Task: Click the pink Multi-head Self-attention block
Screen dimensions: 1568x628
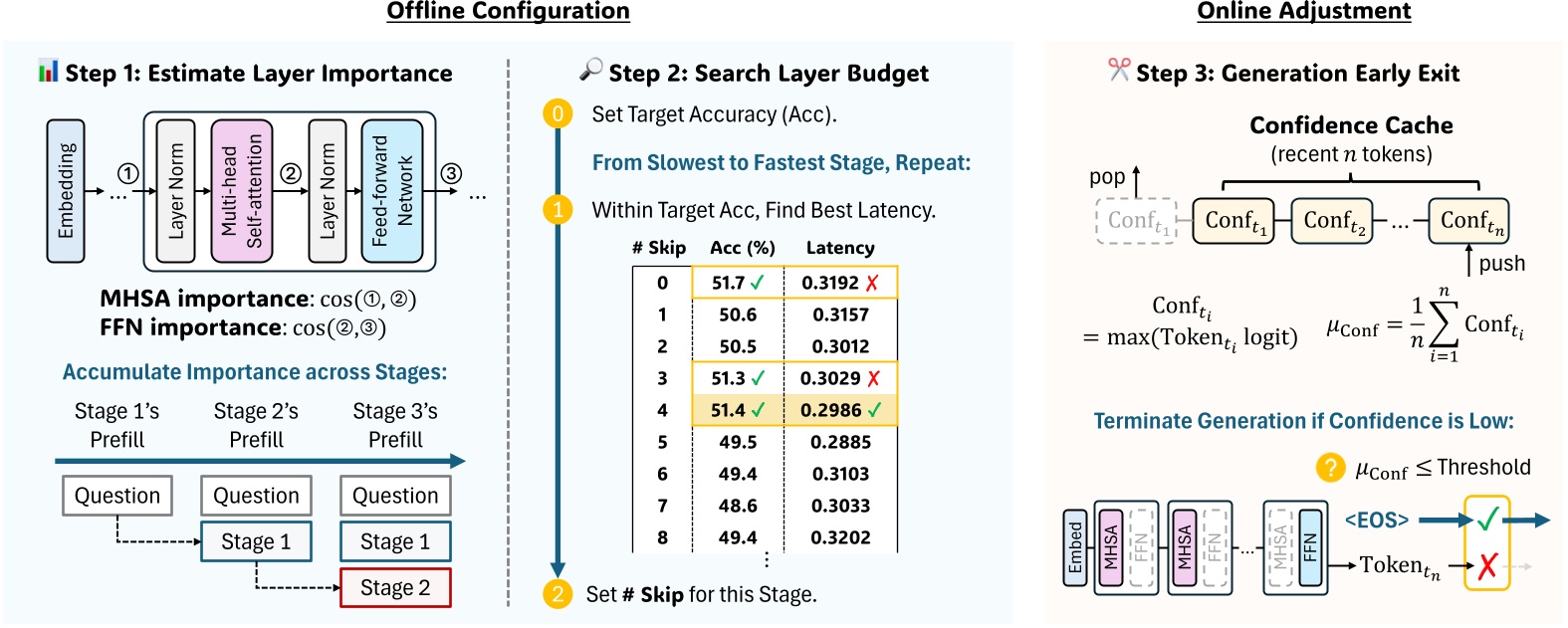Action: [x=241, y=191]
